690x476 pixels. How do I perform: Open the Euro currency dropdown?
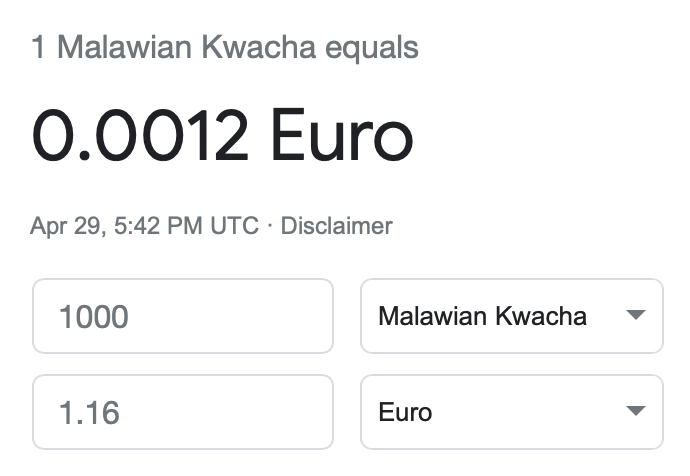(511, 412)
